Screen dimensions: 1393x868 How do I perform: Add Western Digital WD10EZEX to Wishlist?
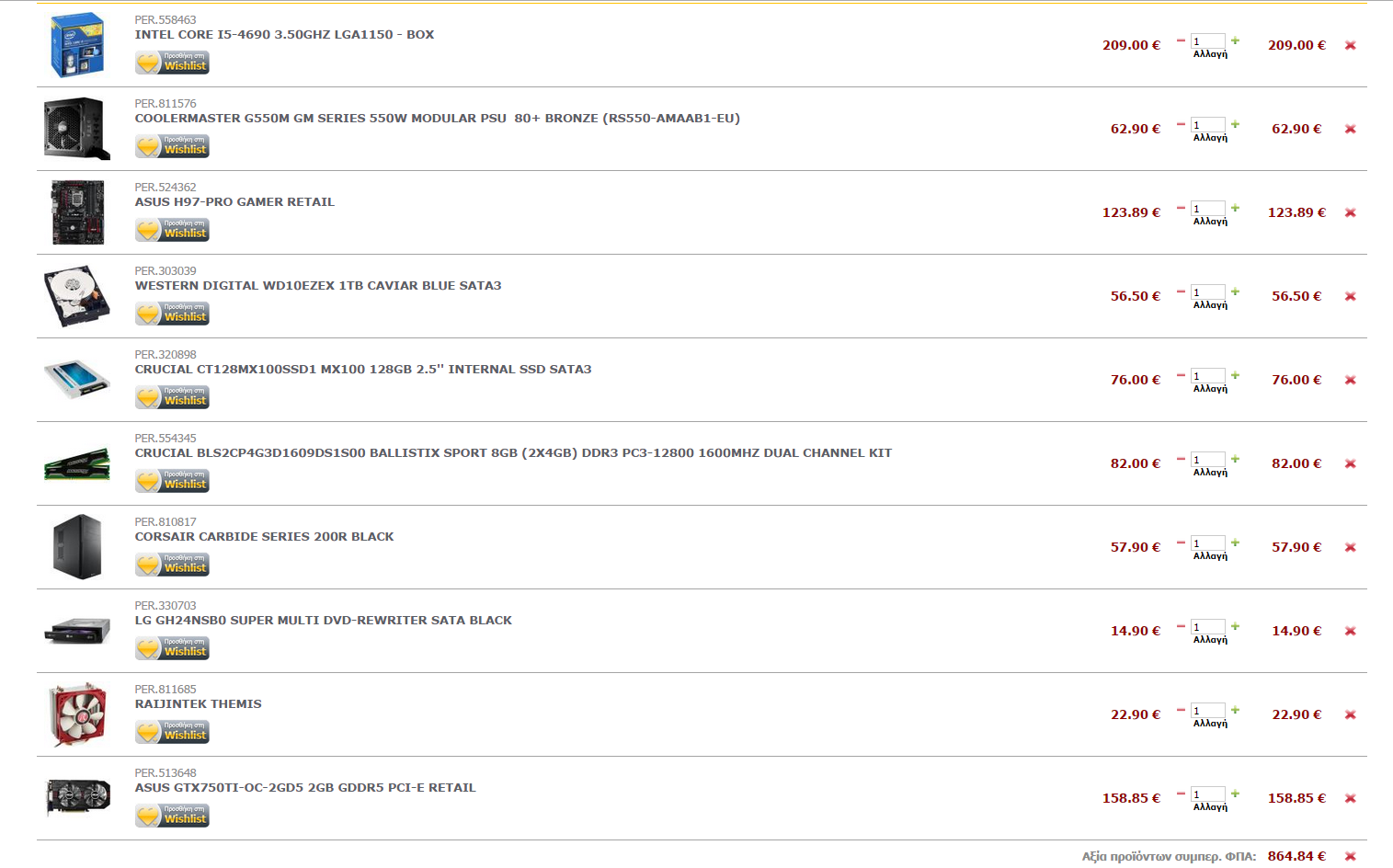172,314
